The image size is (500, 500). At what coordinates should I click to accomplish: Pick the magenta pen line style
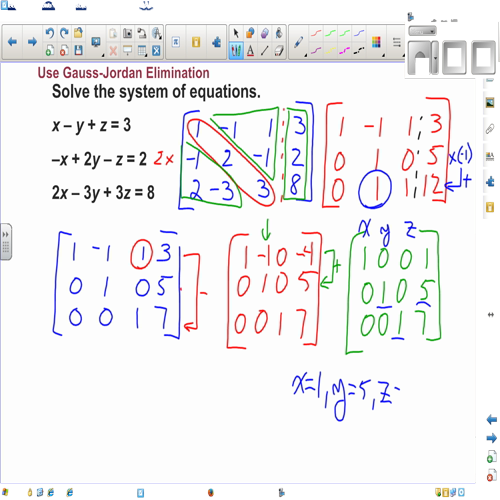tap(345, 51)
